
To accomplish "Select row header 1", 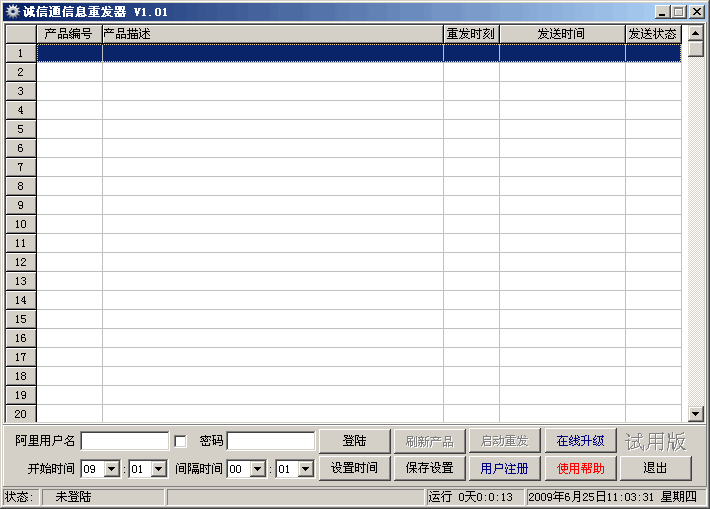I will click(x=21, y=53).
